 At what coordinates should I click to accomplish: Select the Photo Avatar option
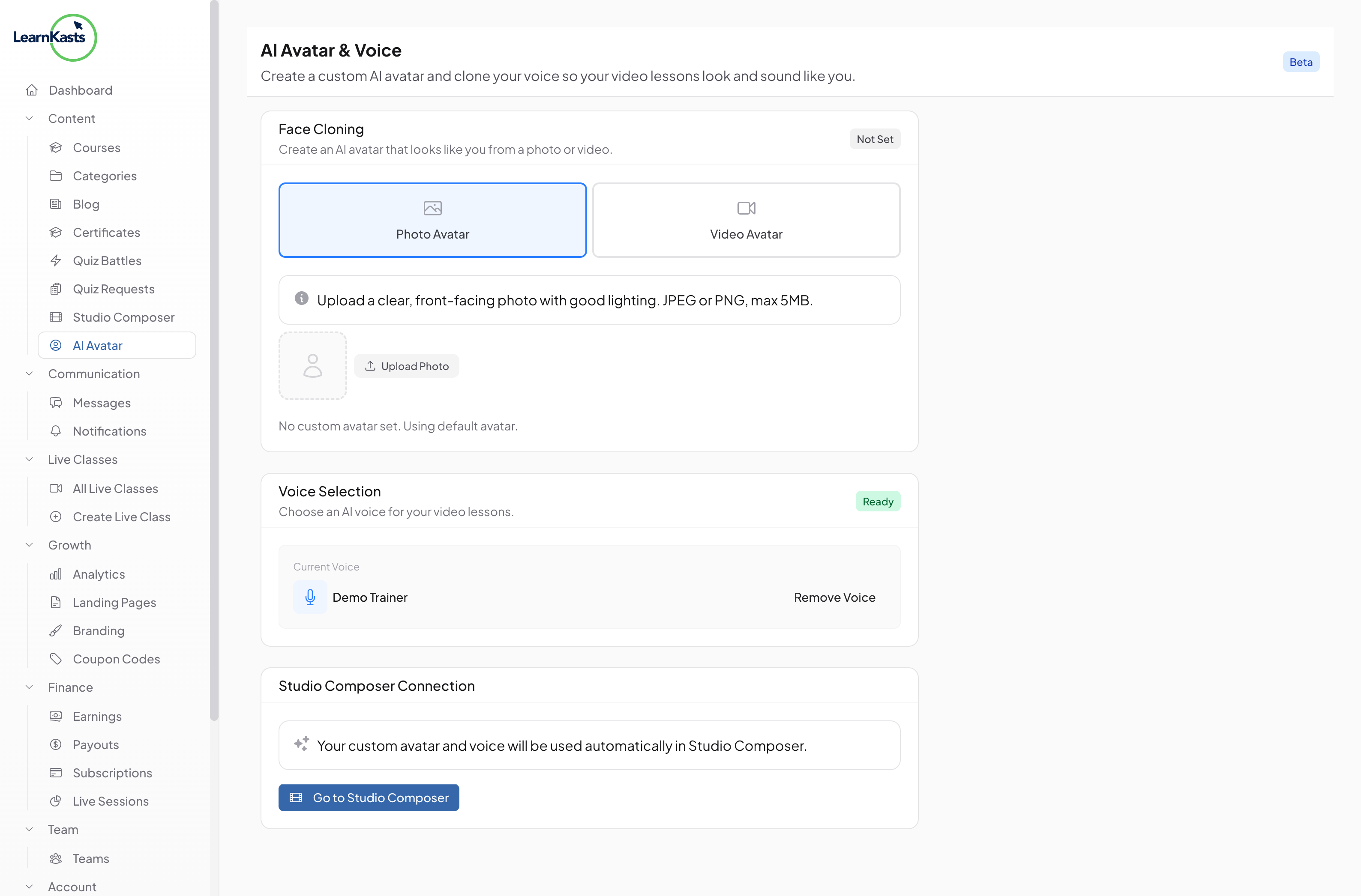432,220
